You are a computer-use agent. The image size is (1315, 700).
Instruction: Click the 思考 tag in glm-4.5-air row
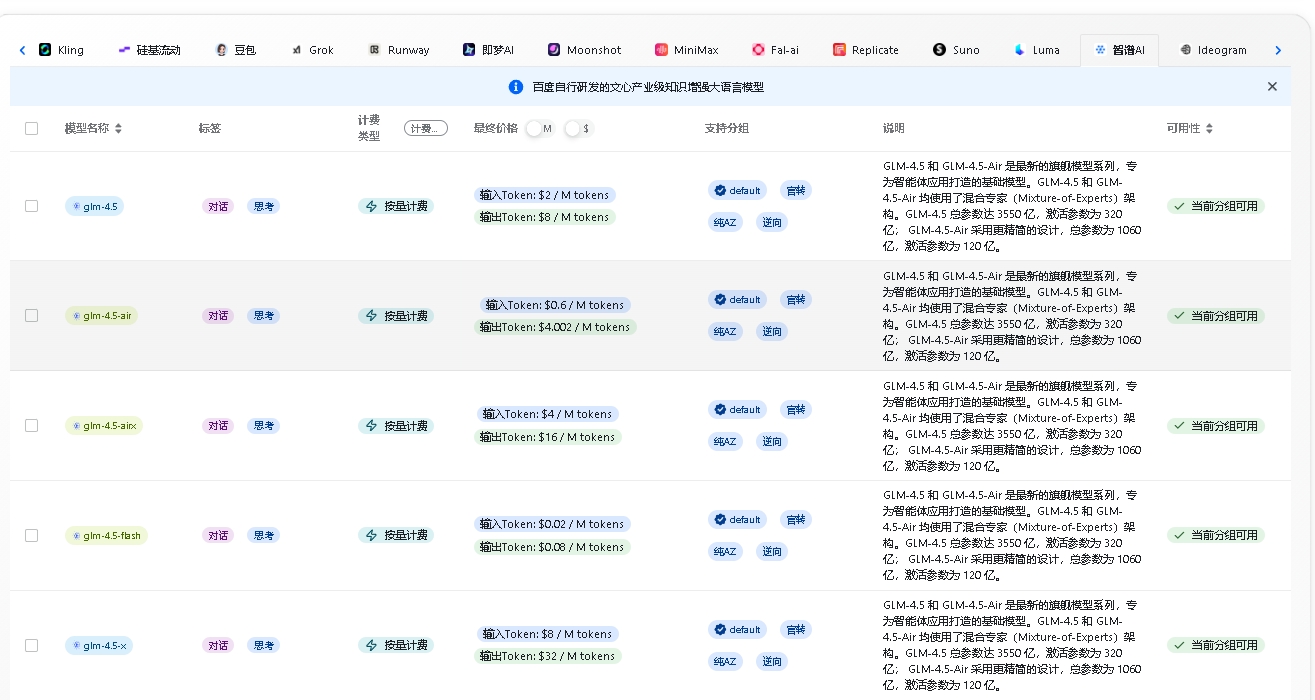tap(263, 316)
